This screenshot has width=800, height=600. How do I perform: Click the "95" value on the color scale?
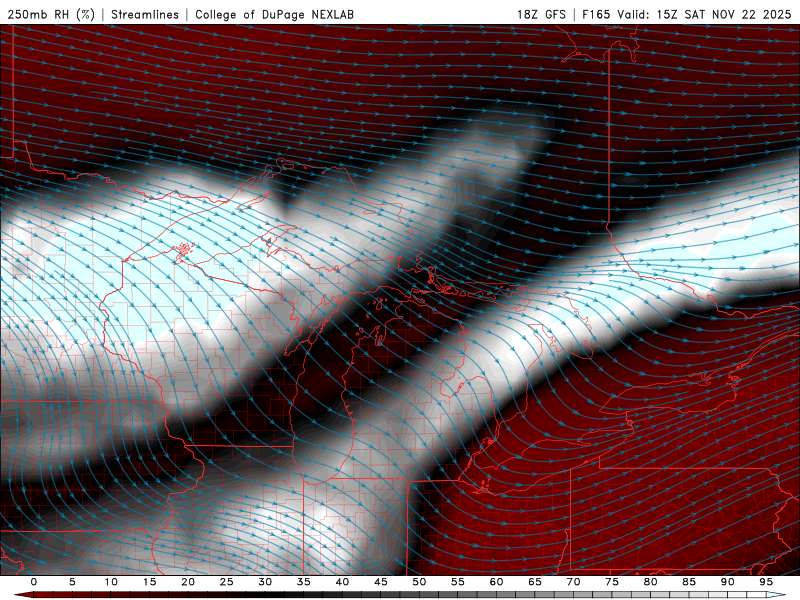tap(766, 582)
